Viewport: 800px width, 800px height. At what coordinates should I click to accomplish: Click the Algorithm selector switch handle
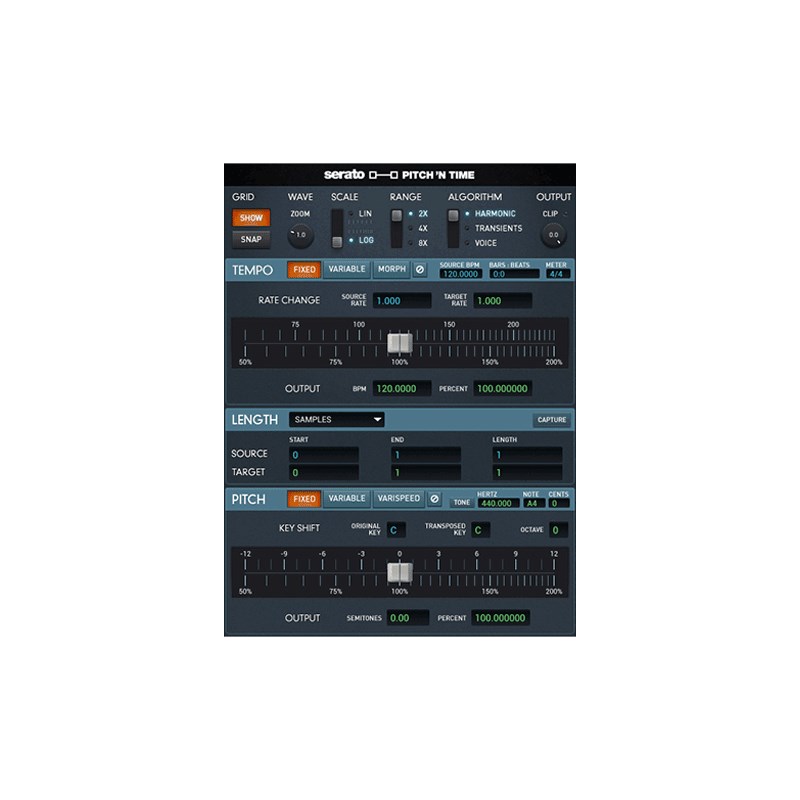click(453, 215)
